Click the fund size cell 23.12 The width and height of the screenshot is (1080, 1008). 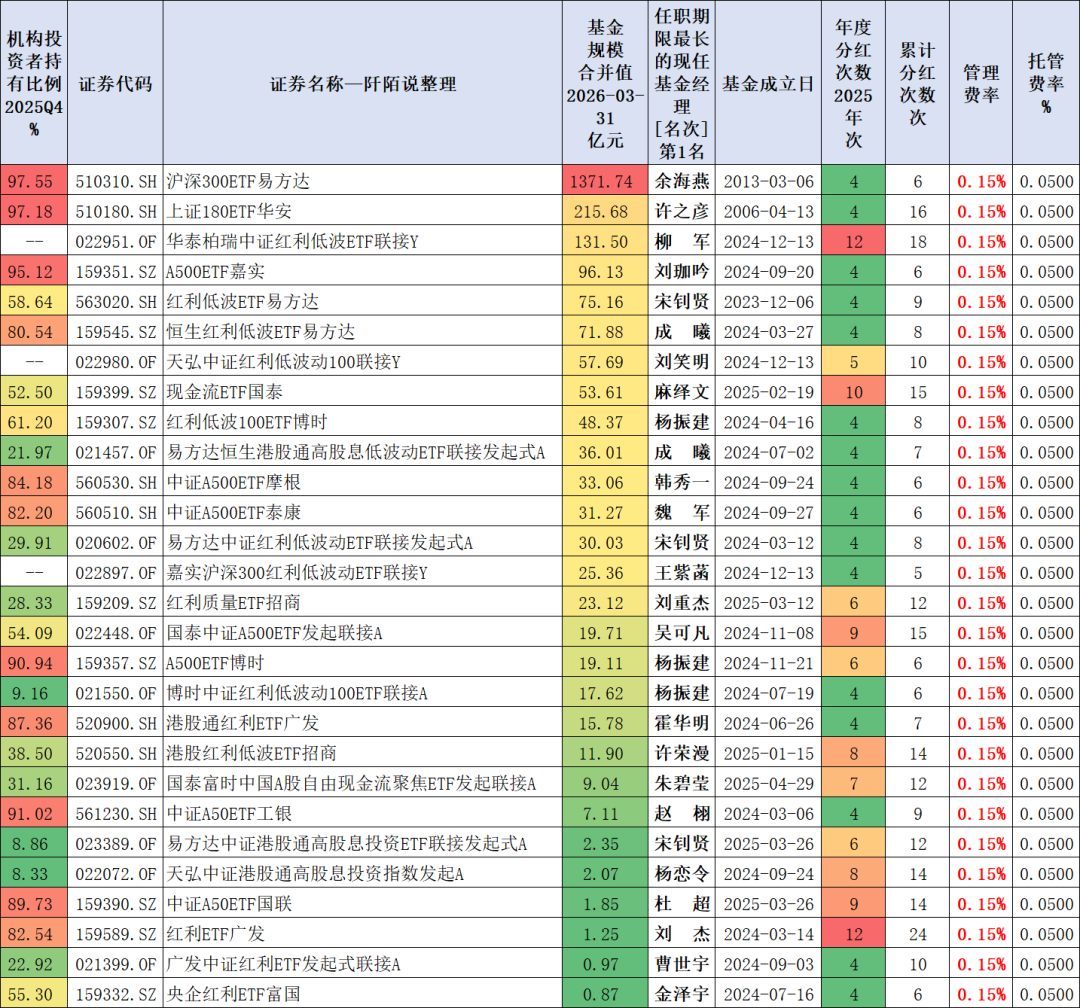point(605,603)
